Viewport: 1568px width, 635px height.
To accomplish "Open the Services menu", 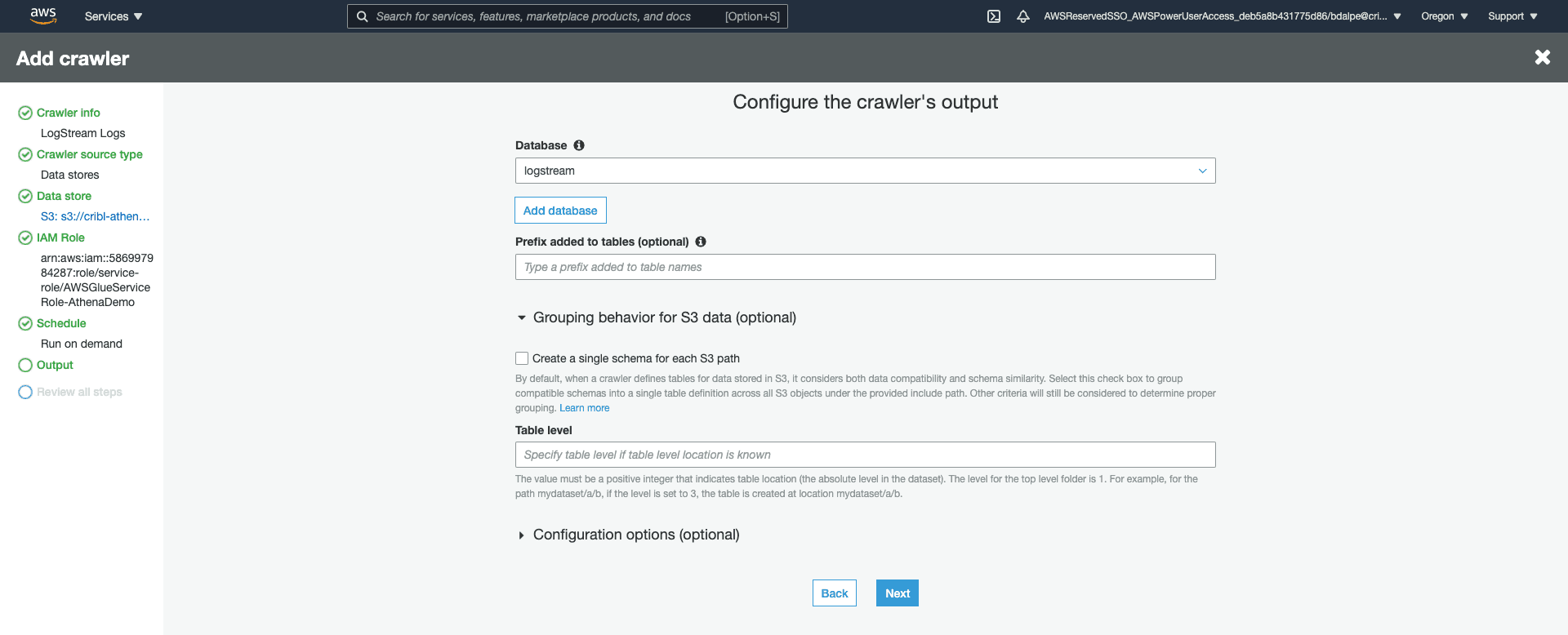I will (x=113, y=16).
